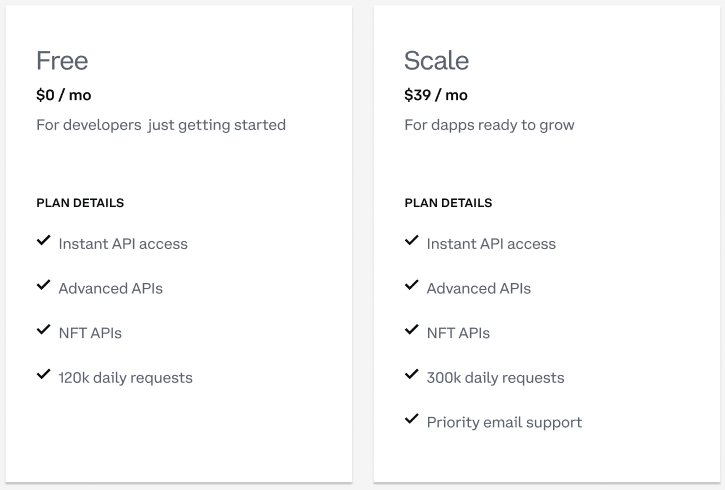Click the $0 / mo price
The height and width of the screenshot is (490, 725).
tap(64, 95)
